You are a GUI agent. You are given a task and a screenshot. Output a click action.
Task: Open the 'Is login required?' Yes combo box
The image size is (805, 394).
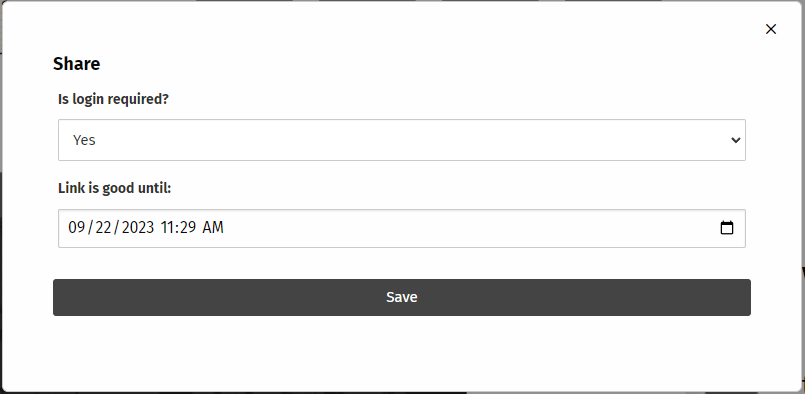click(x=401, y=140)
